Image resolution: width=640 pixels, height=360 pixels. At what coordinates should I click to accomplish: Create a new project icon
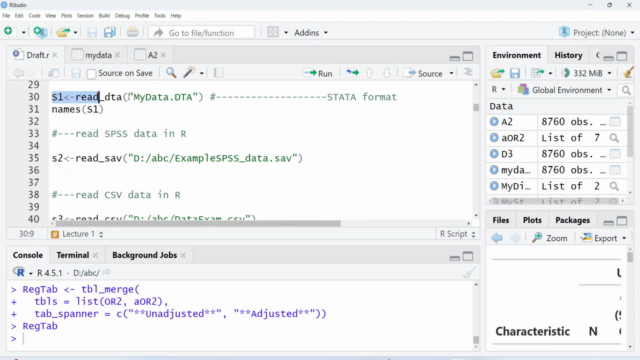coord(40,32)
